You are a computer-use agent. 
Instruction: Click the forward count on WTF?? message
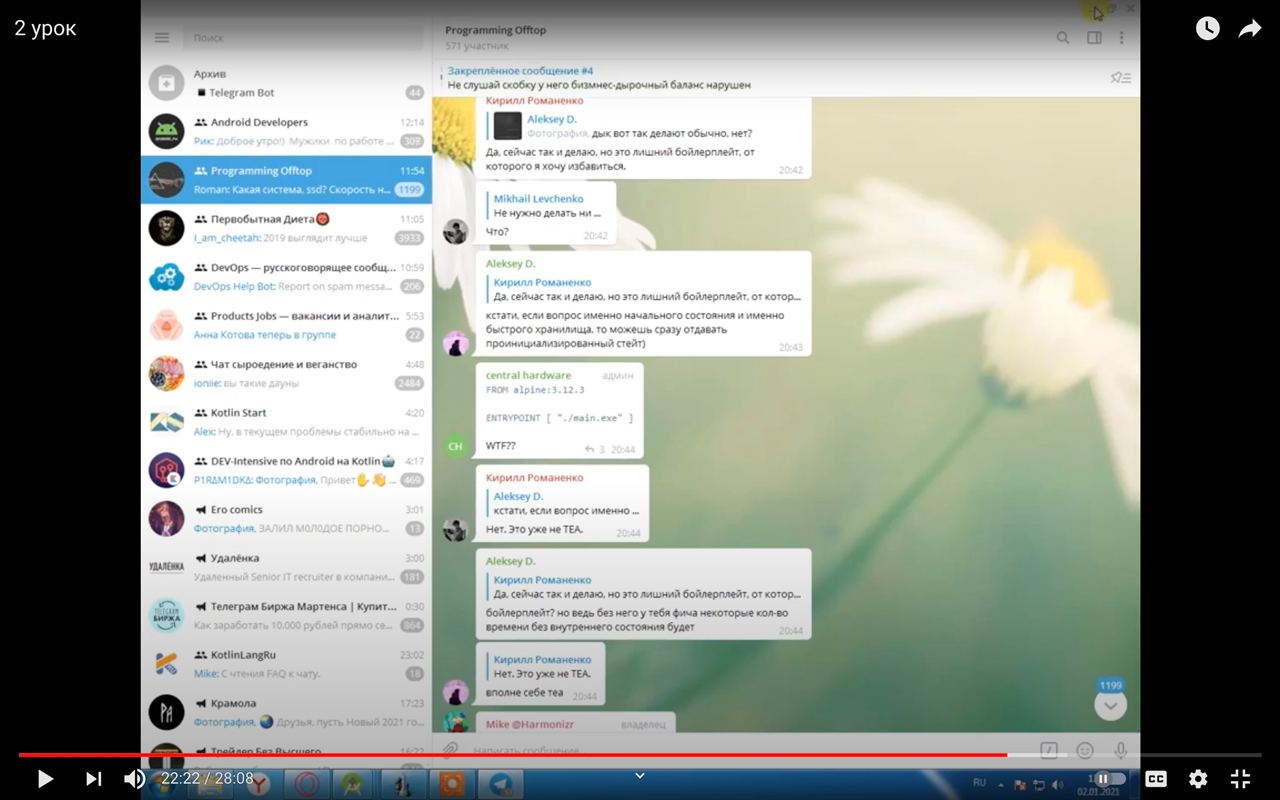tap(595, 450)
